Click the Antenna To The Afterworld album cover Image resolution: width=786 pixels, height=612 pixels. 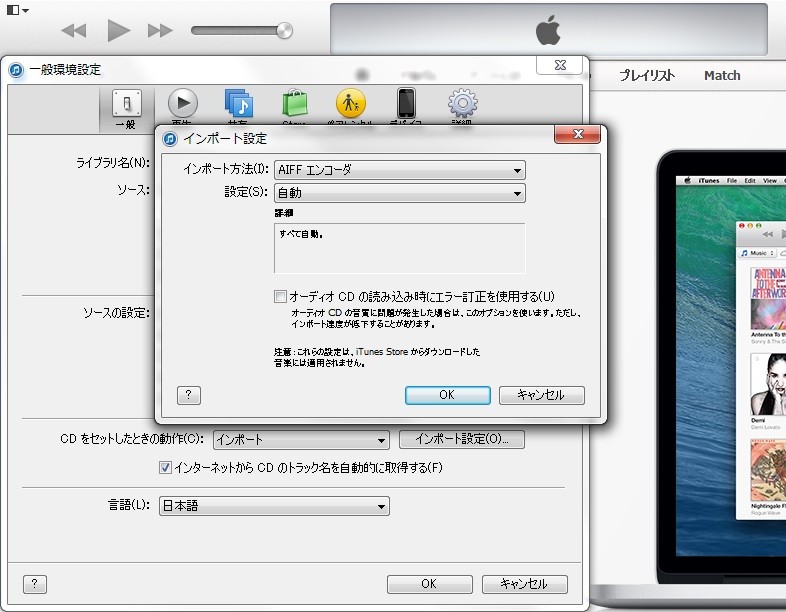[x=768, y=299]
